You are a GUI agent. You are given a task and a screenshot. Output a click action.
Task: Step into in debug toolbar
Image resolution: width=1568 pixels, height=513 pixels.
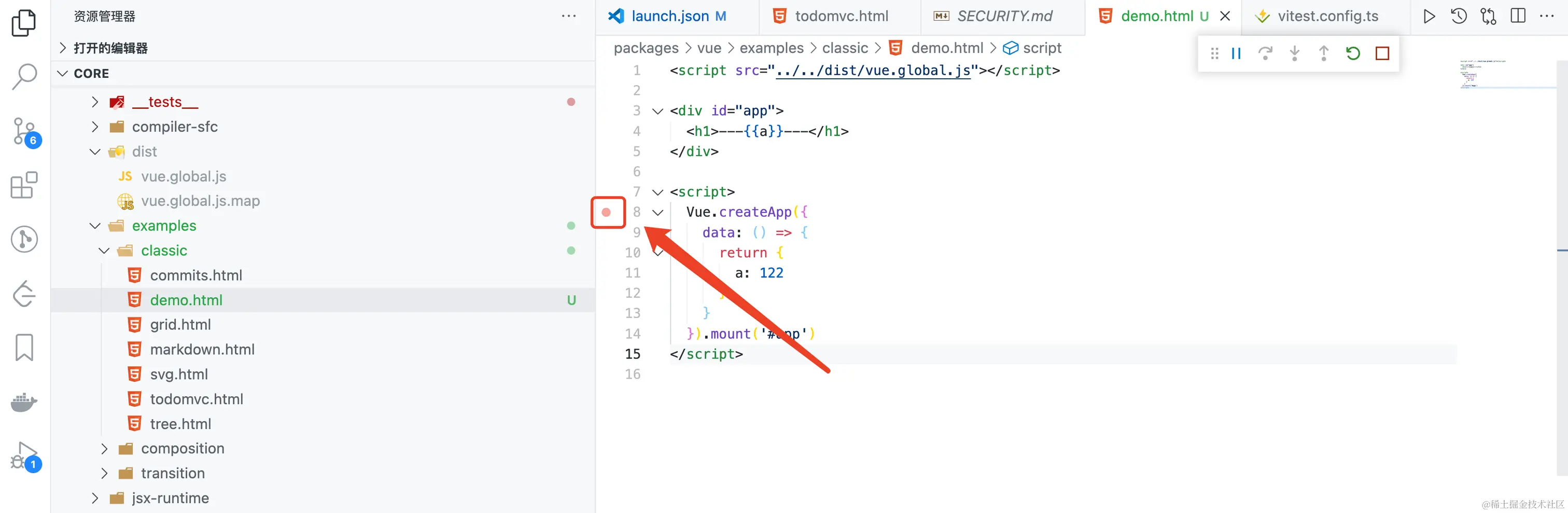pyautogui.click(x=1294, y=53)
